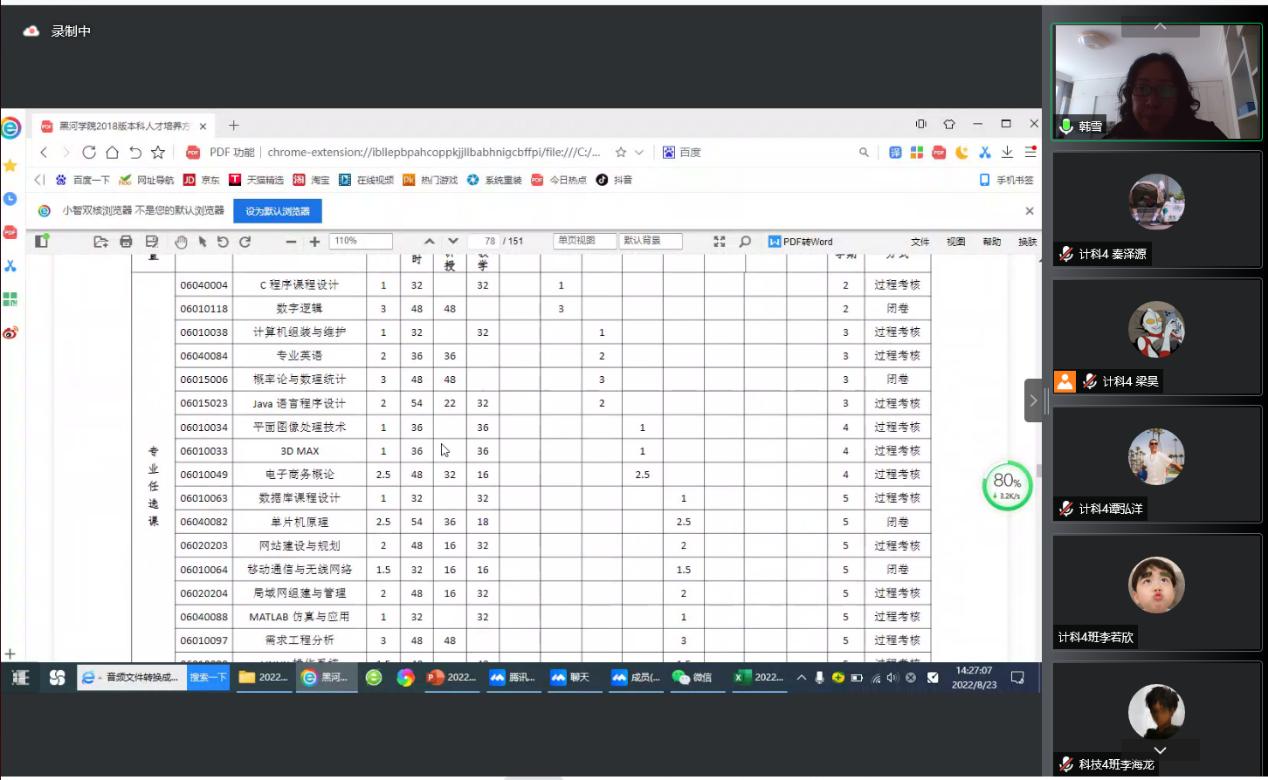
Task: Rotate the PDF page clockwise
Action: point(244,241)
